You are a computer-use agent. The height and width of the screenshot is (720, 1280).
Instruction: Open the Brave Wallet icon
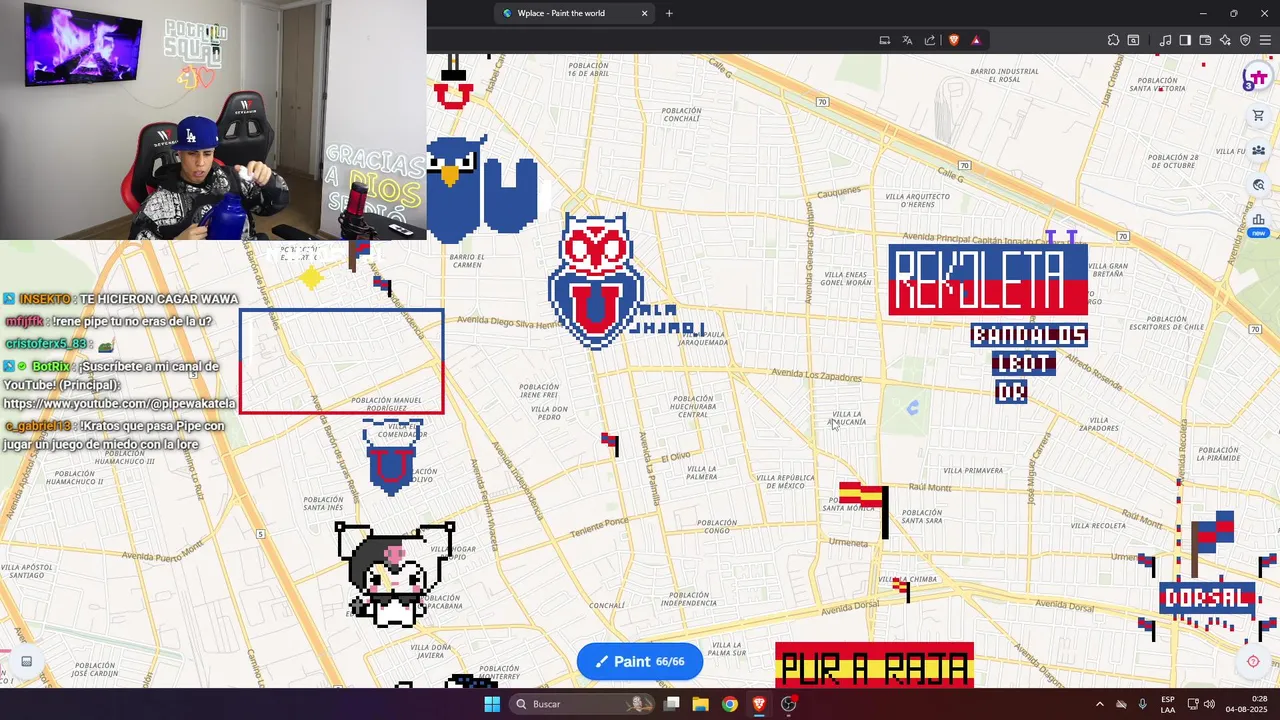(1205, 40)
